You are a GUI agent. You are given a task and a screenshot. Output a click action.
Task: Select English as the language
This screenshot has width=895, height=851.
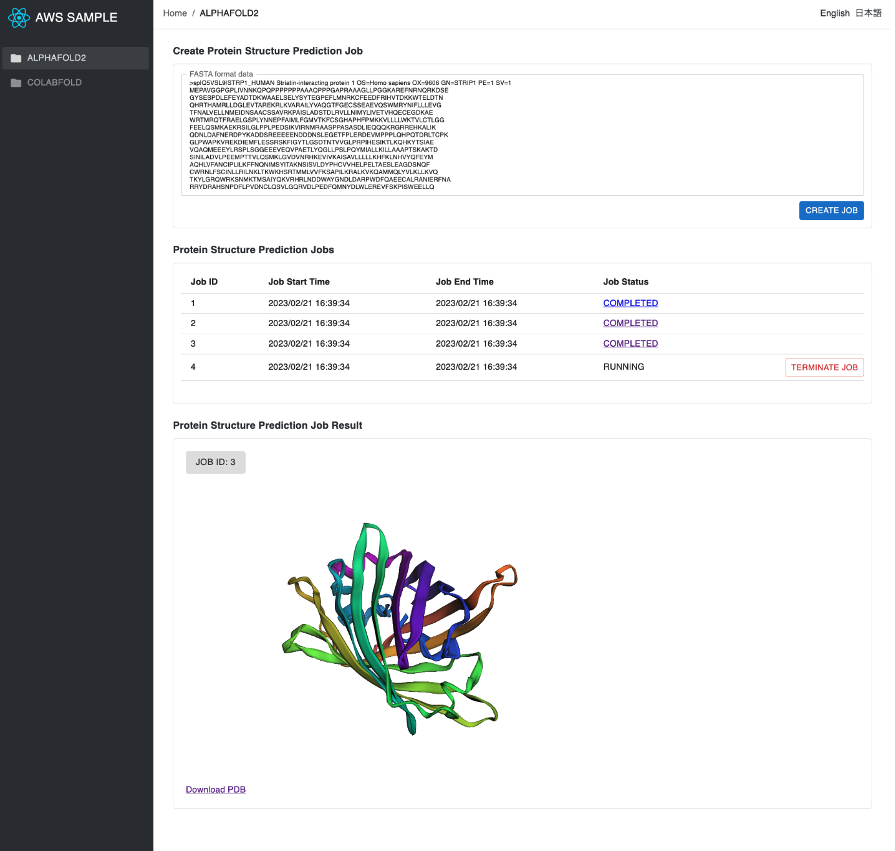click(835, 13)
